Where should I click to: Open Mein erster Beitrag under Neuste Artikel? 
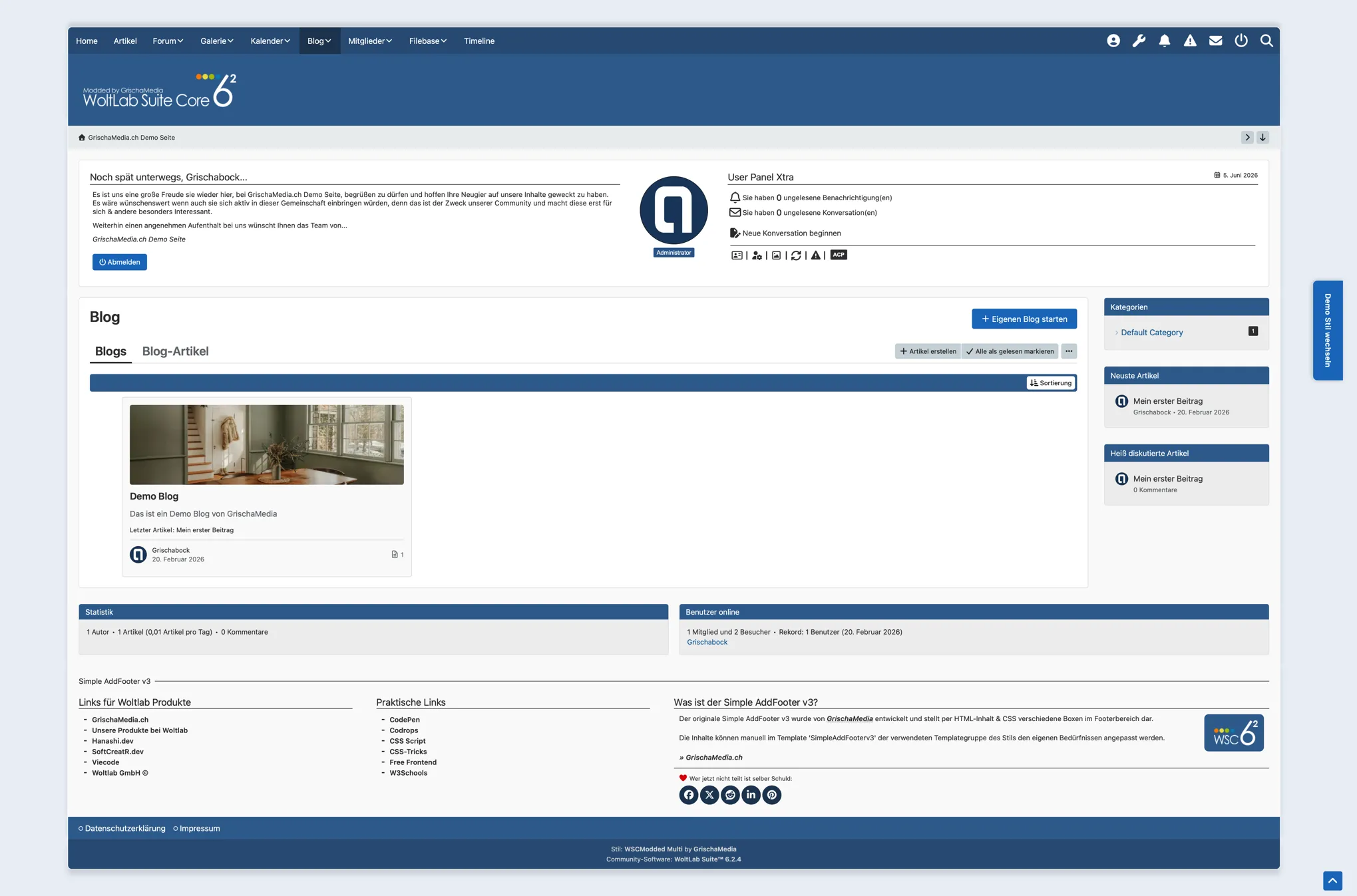[1167, 401]
